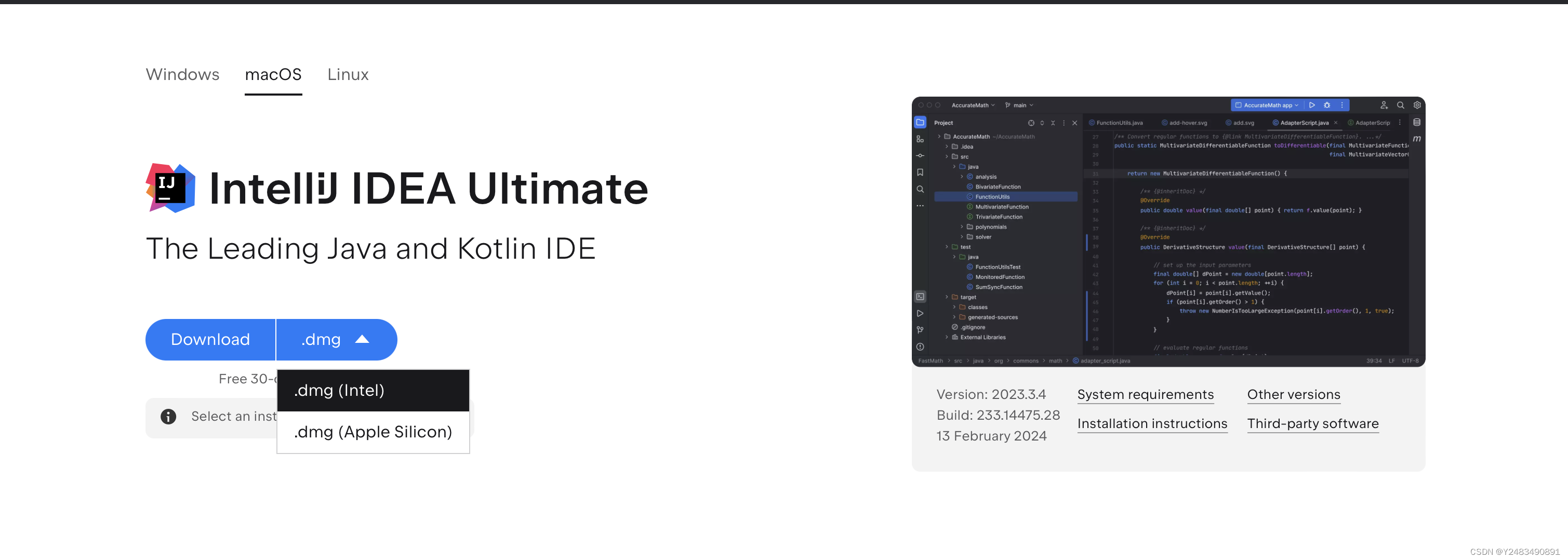Open the Commit tool window icon
Screen dimensions: 1568x560
click(x=921, y=156)
